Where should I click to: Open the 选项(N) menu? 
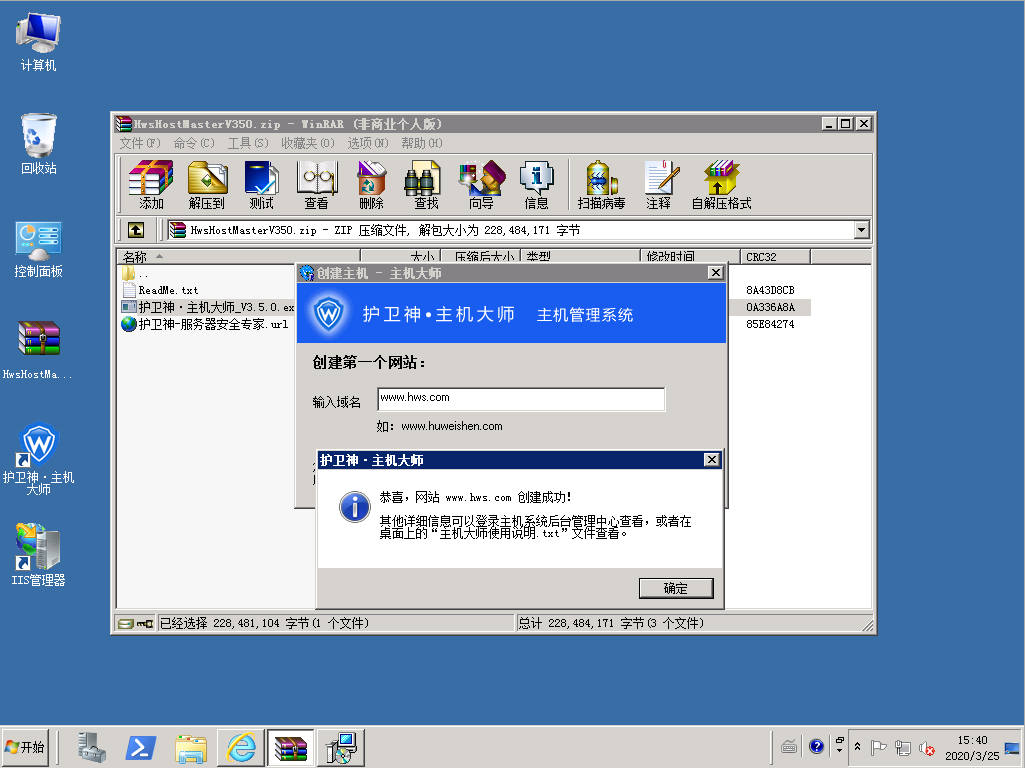[x=367, y=143]
